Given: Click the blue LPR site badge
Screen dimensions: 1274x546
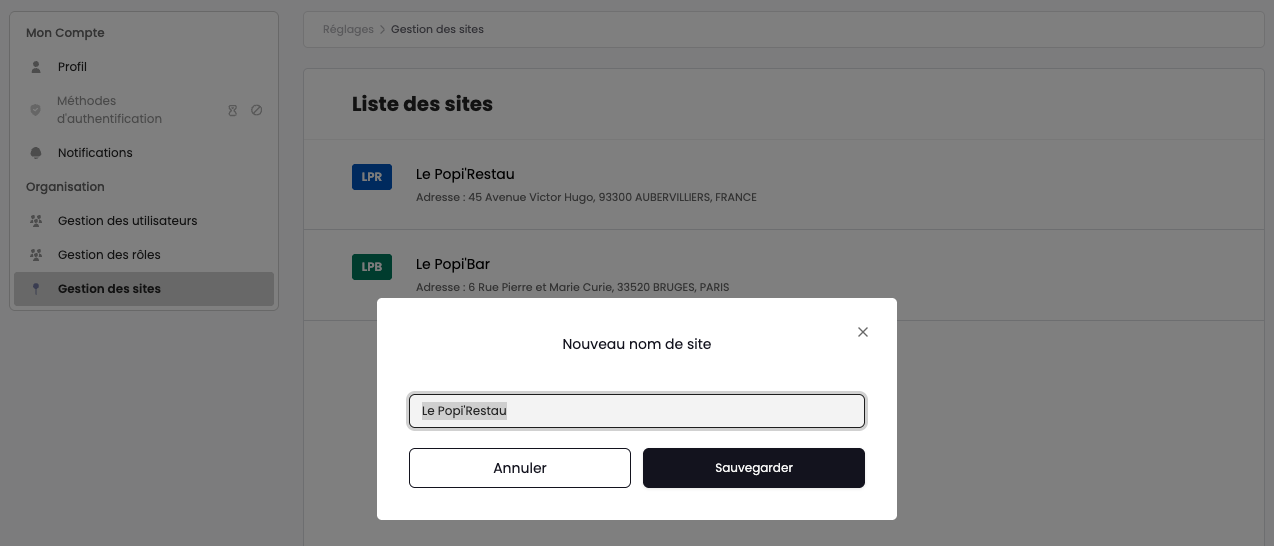Looking at the screenshot, I should pyautogui.click(x=372, y=177).
